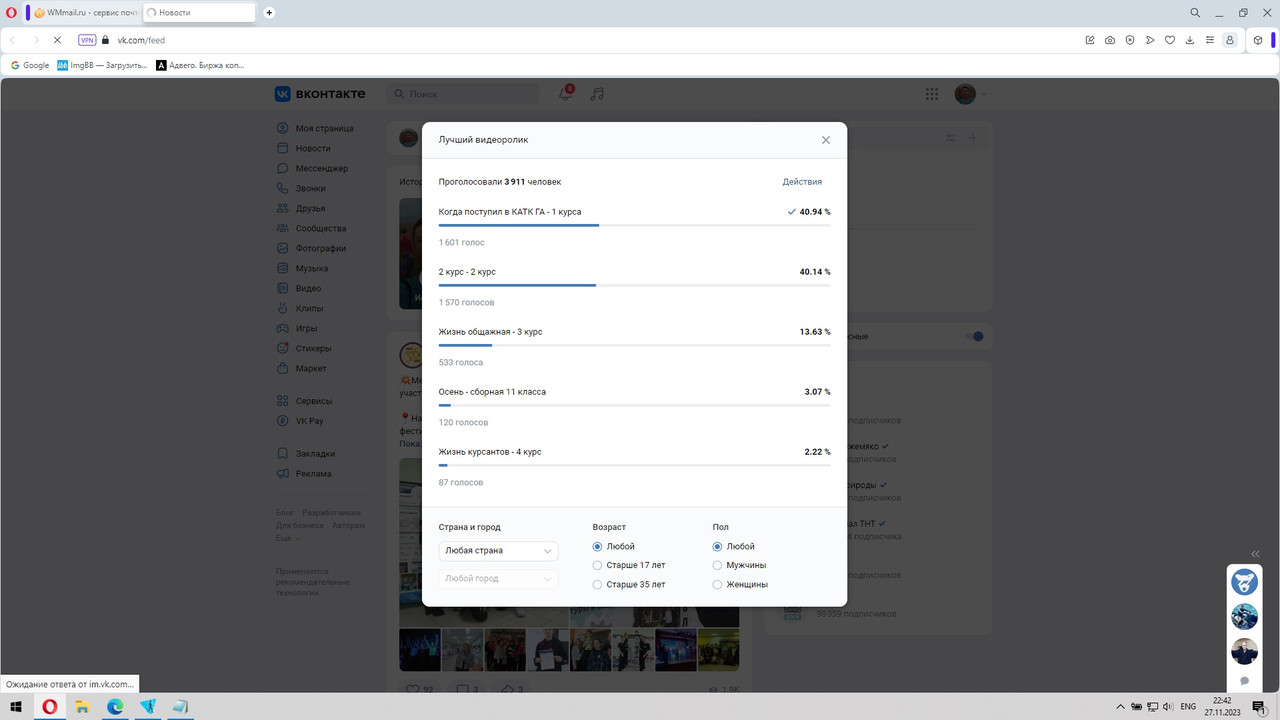The height and width of the screenshot is (720, 1280).
Task: Open Microsoft Edge from taskbar
Action: click(115, 706)
